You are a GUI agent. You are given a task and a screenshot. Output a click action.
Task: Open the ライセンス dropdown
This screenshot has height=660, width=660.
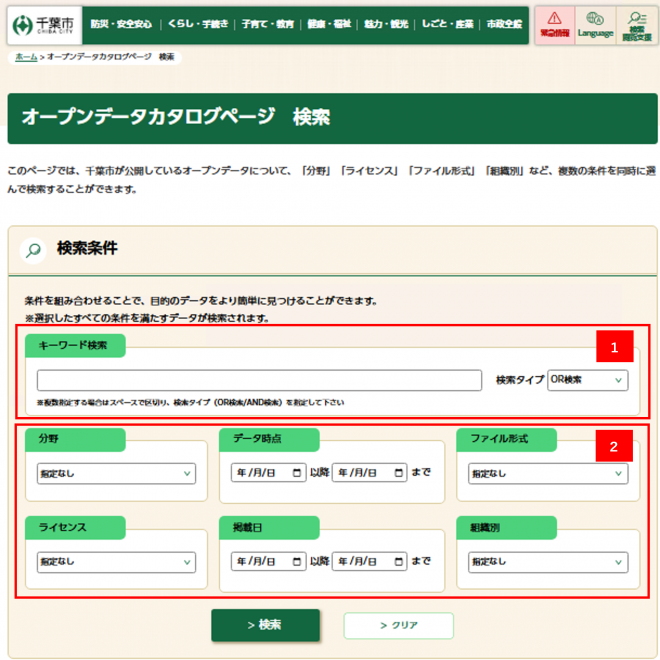pyautogui.click(x=115, y=562)
